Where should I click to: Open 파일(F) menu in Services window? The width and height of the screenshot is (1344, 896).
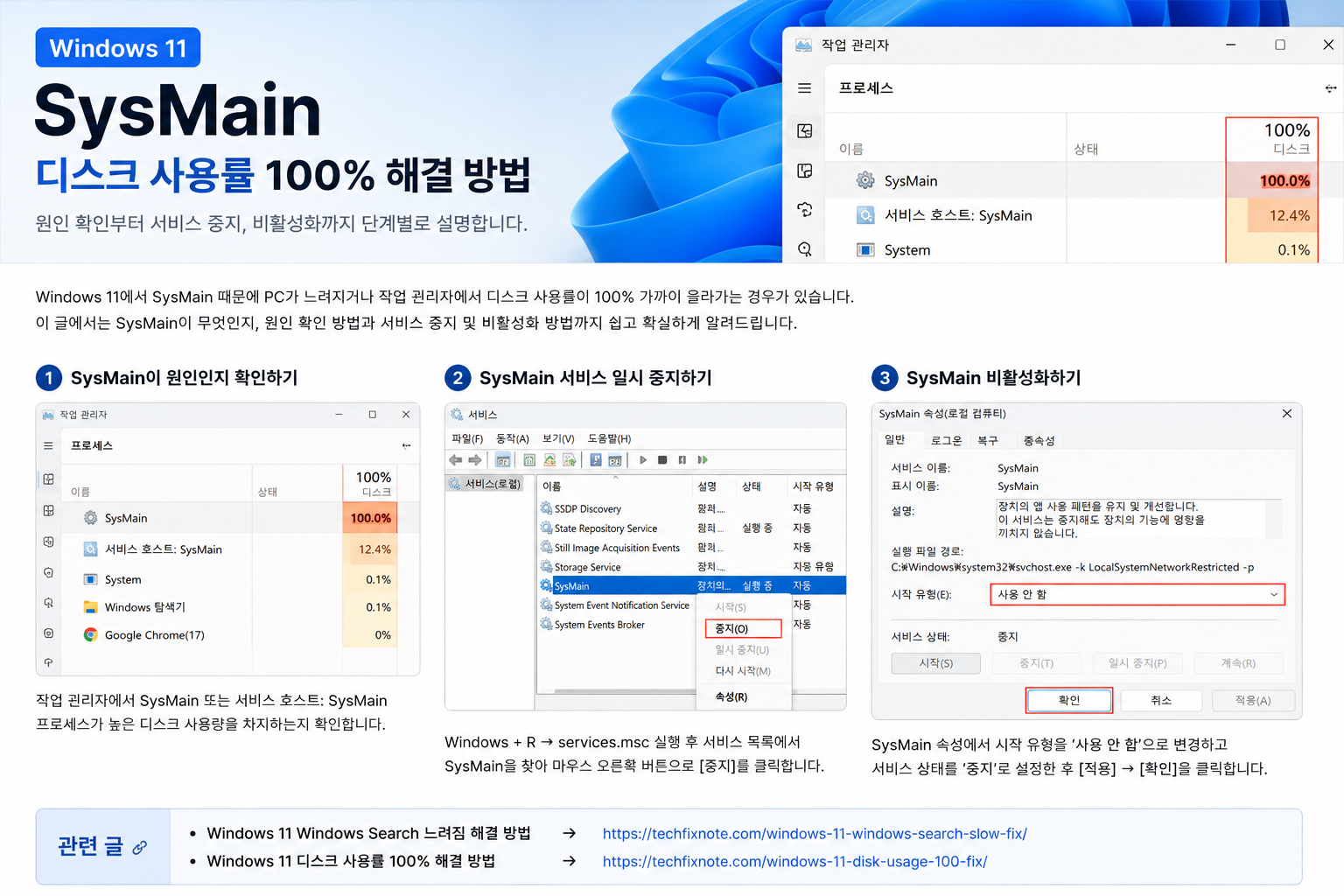[x=467, y=438]
